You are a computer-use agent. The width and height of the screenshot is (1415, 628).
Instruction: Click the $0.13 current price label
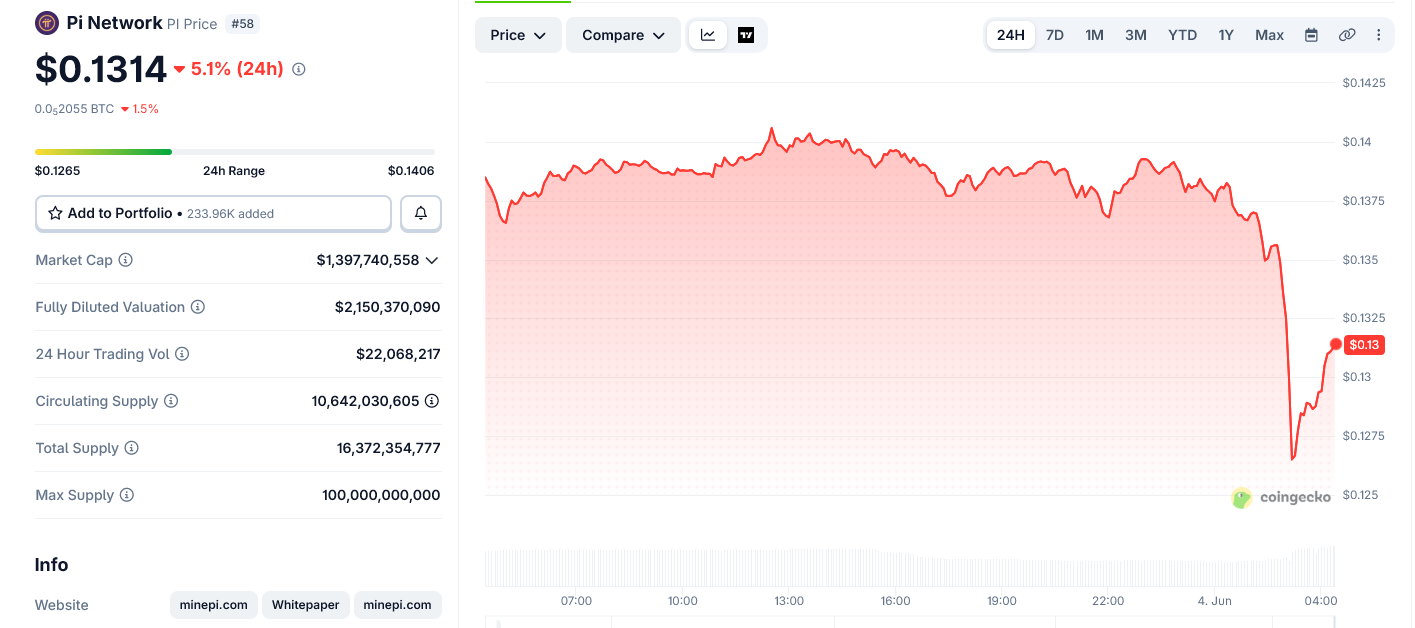click(x=1365, y=345)
